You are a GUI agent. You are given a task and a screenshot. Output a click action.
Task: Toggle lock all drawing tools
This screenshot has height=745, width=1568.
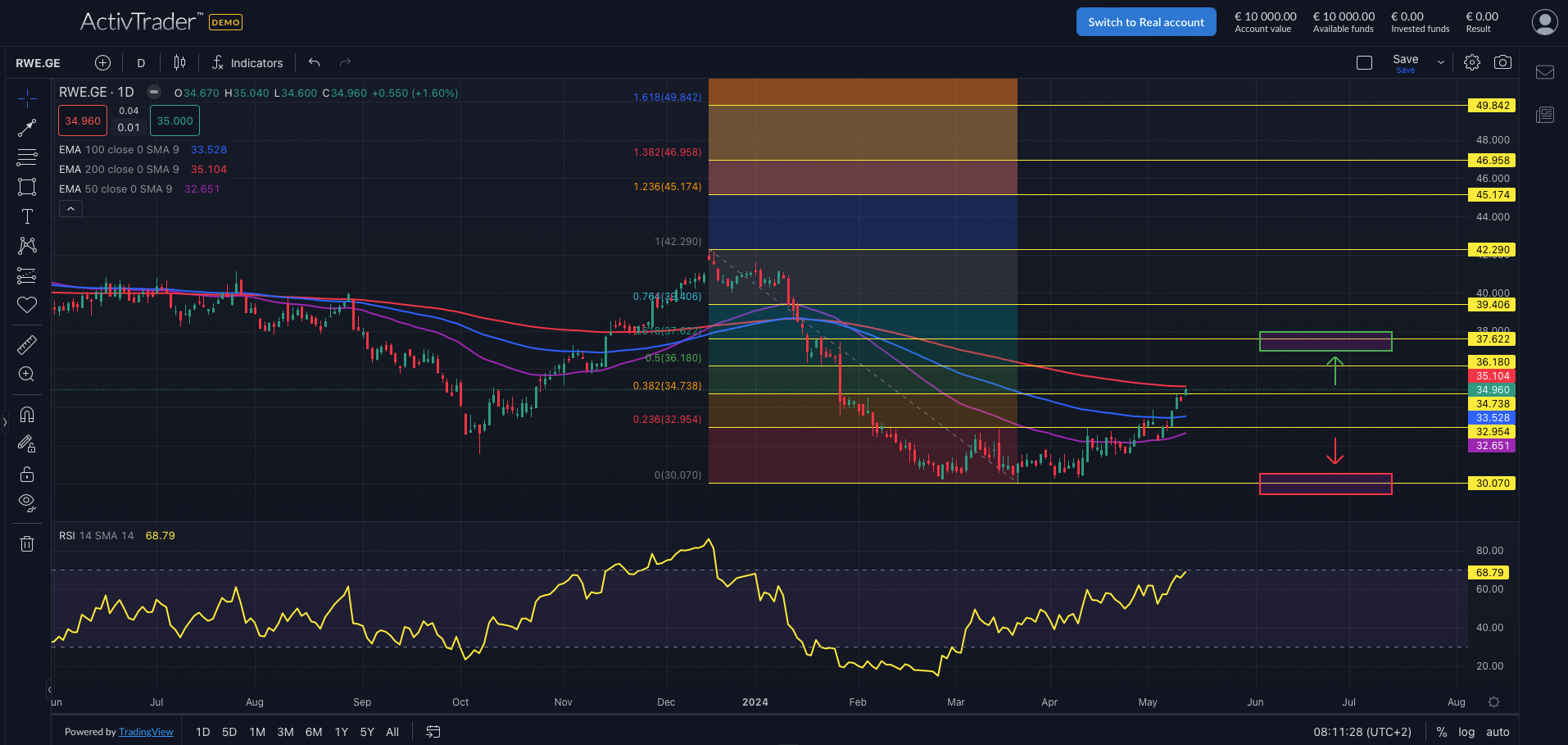pyautogui.click(x=27, y=475)
